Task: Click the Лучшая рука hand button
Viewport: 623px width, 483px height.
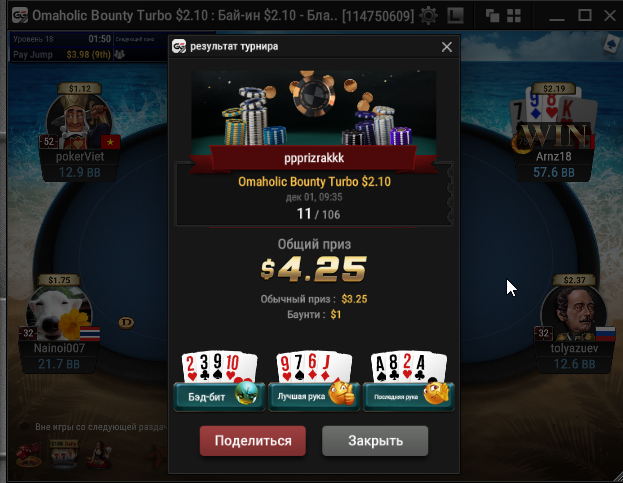Action: coord(314,396)
